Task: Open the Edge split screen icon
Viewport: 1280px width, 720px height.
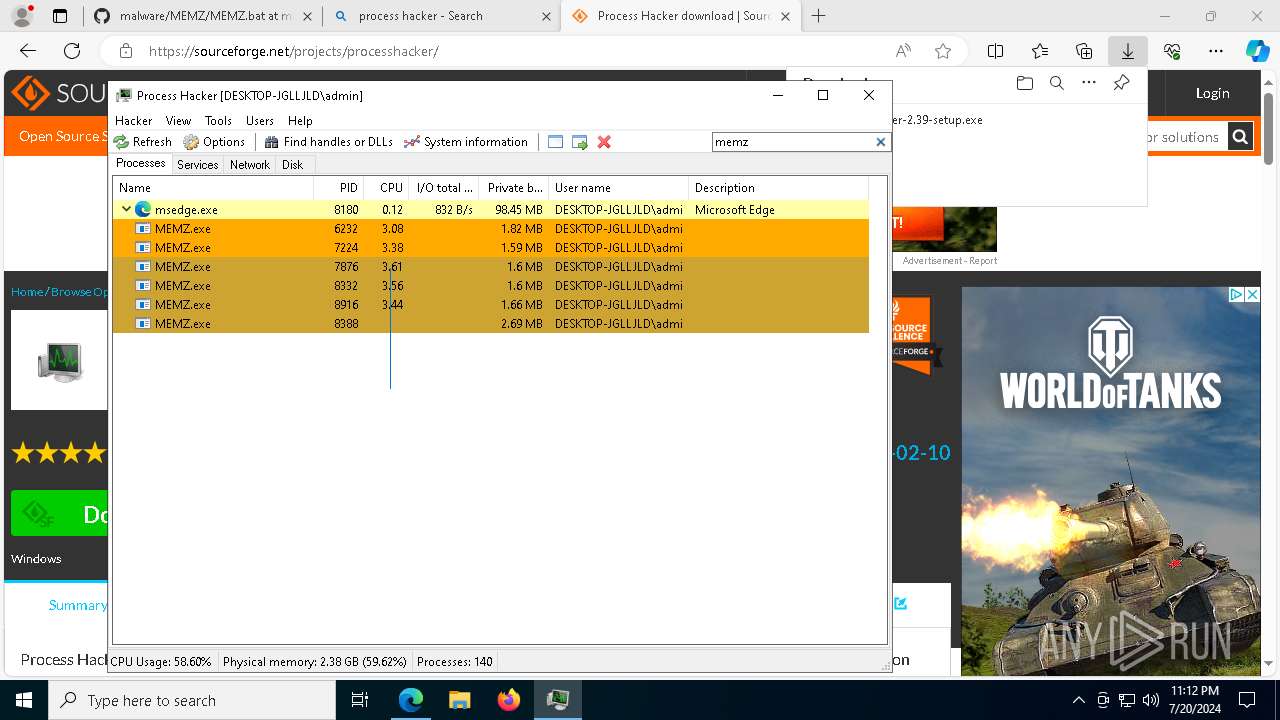Action: [x=996, y=51]
